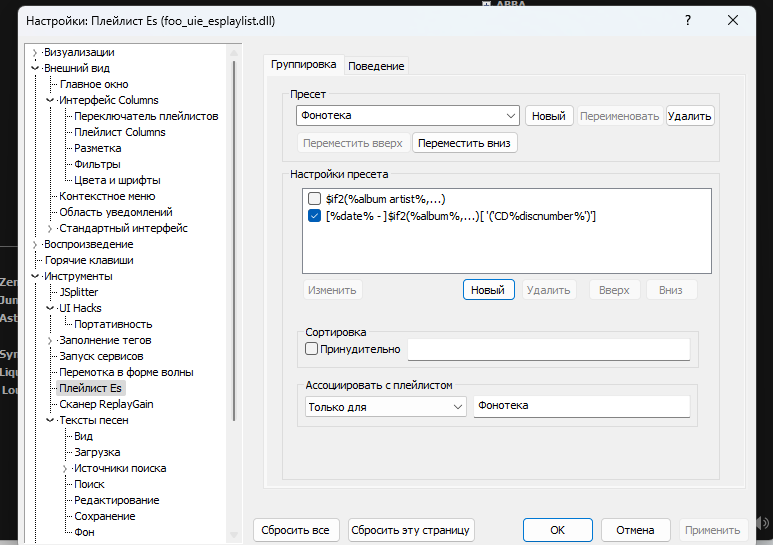Collapse the Тексты песен tree node
This screenshot has height=545, width=773.
pos(51,420)
